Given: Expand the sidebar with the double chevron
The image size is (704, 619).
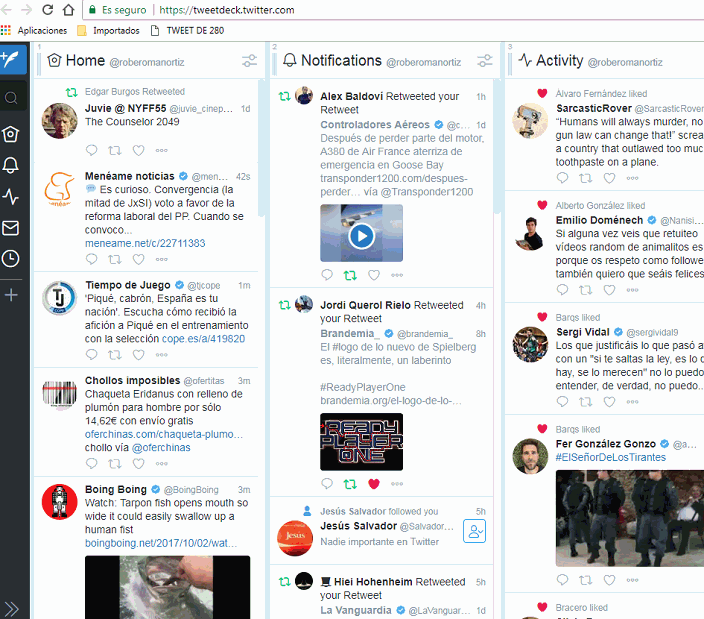Looking at the screenshot, I should point(11,609).
